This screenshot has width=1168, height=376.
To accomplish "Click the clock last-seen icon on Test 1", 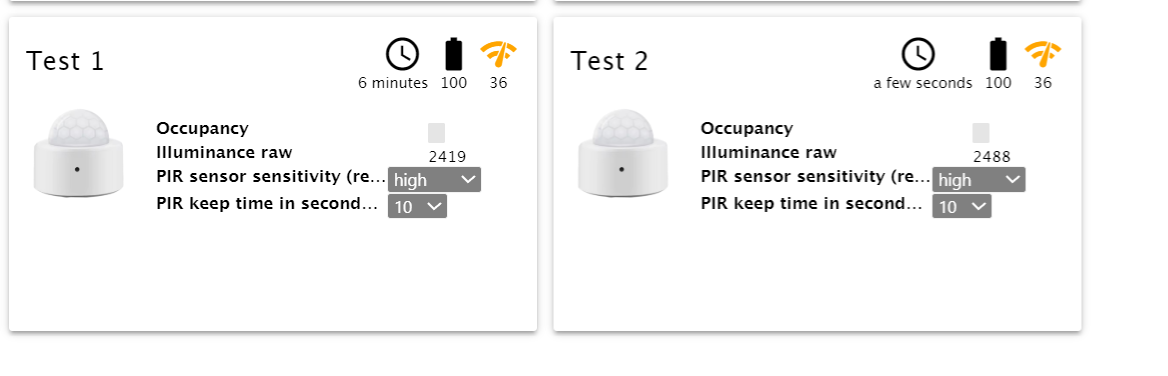I will point(402,54).
